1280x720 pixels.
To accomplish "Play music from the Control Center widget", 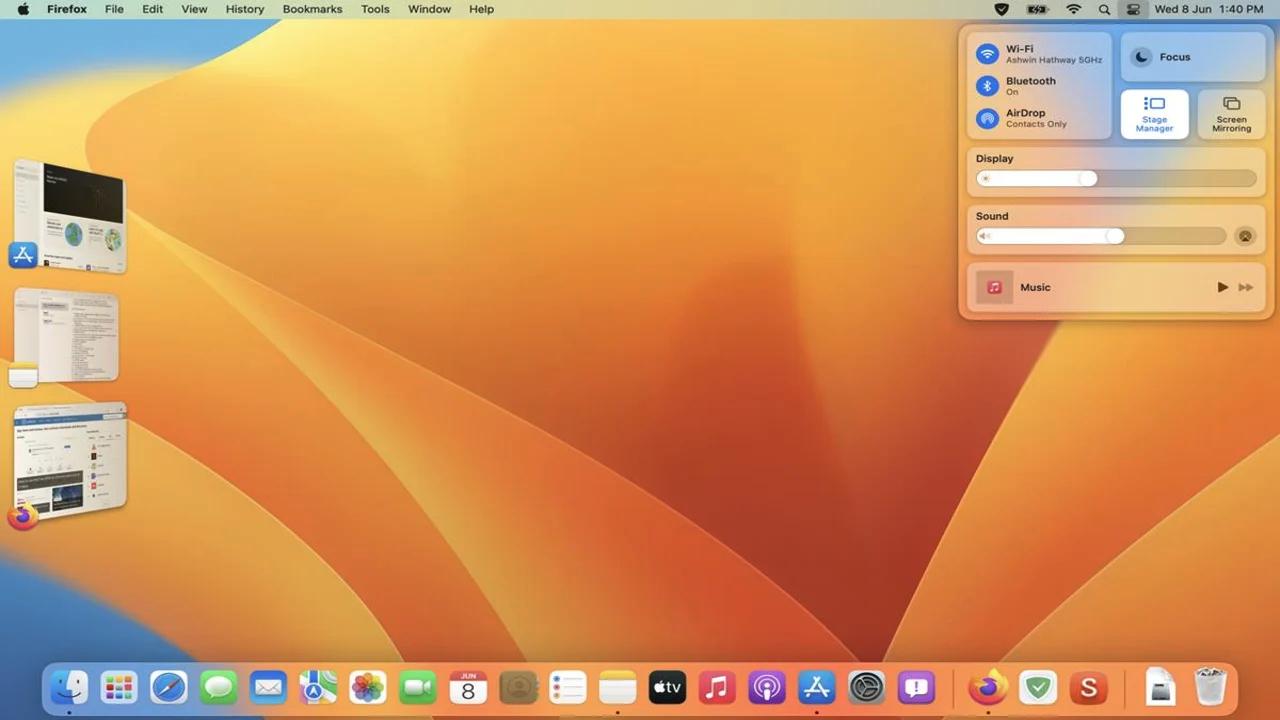I will pyautogui.click(x=1222, y=287).
